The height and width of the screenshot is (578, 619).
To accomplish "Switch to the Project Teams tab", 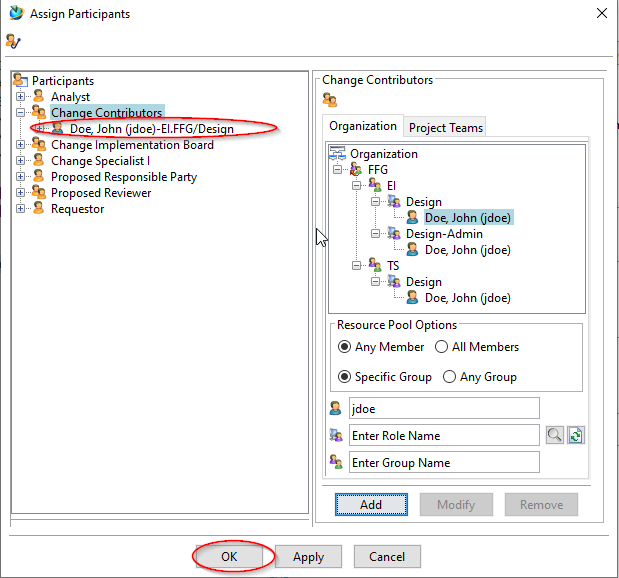I will coord(445,127).
